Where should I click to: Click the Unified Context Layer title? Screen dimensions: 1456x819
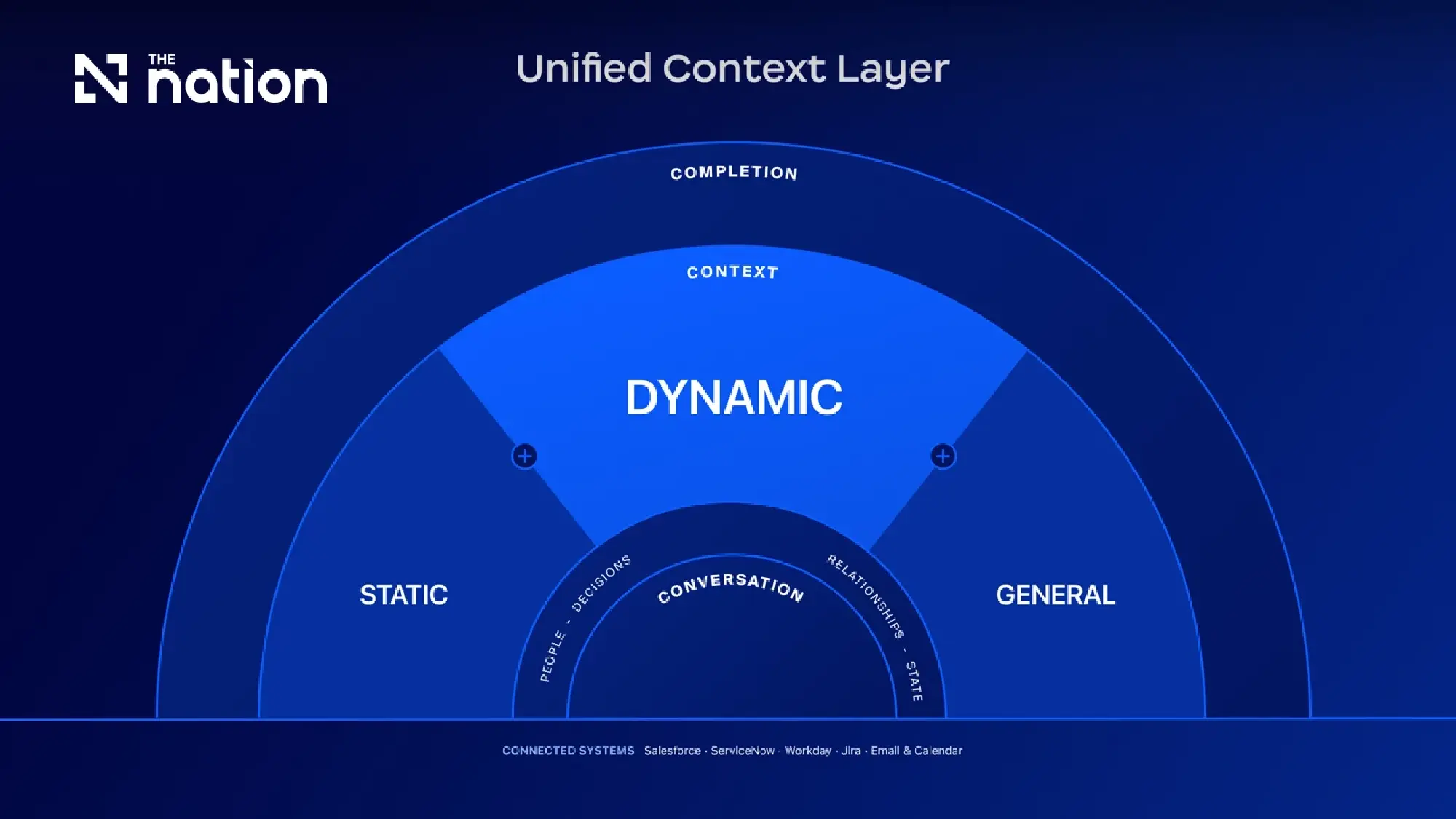pyautogui.click(x=732, y=69)
